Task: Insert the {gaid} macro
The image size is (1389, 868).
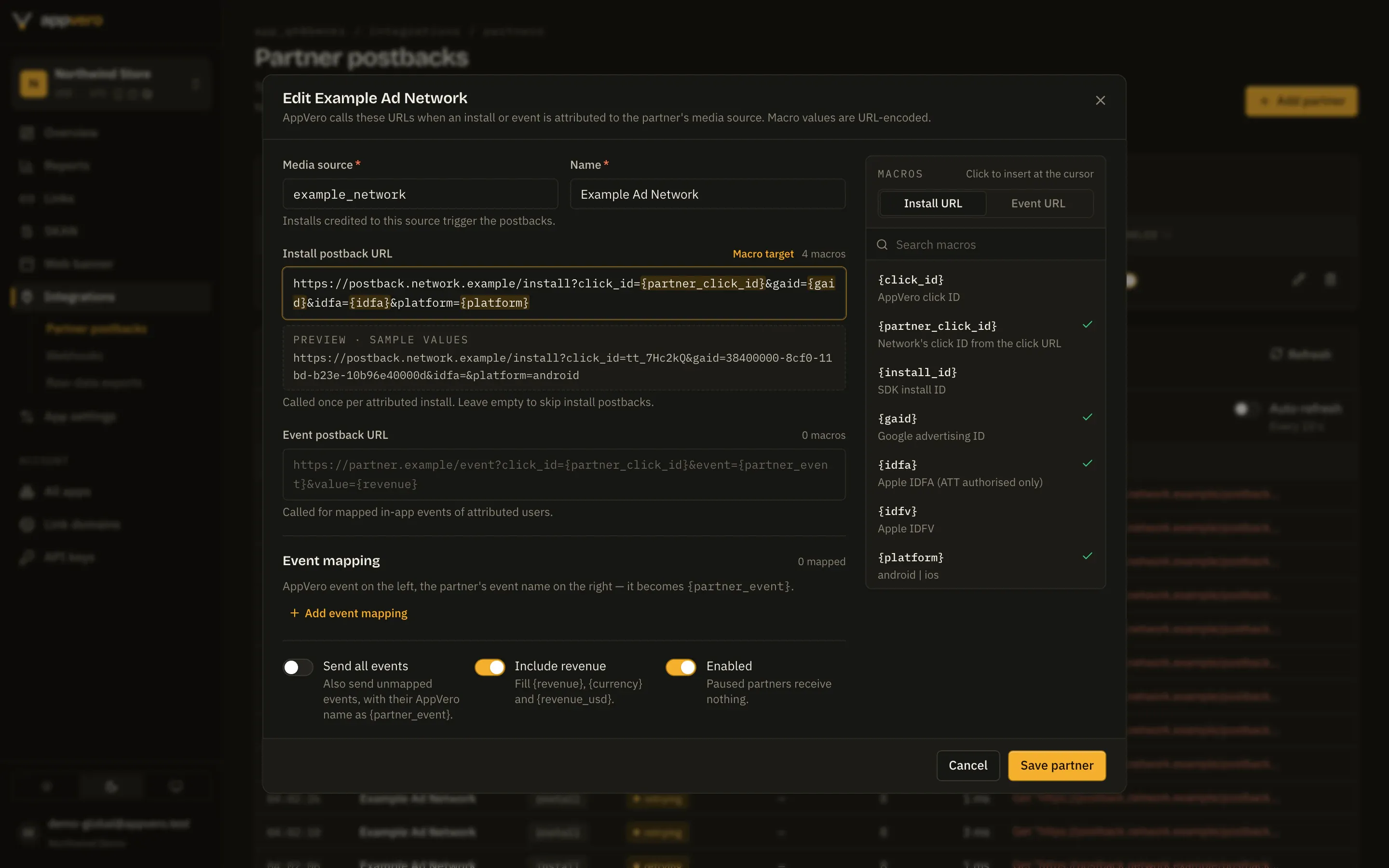Action: tap(985, 427)
